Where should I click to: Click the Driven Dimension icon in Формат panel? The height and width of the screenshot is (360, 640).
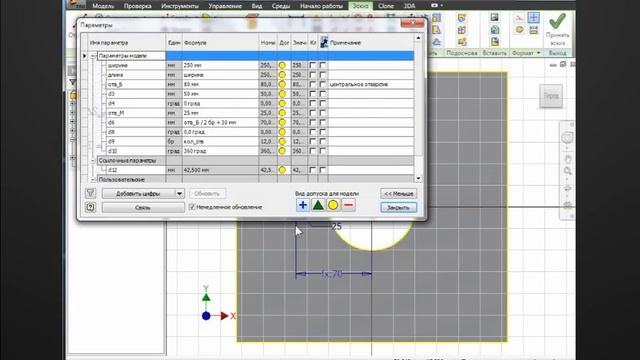(533, 30)
